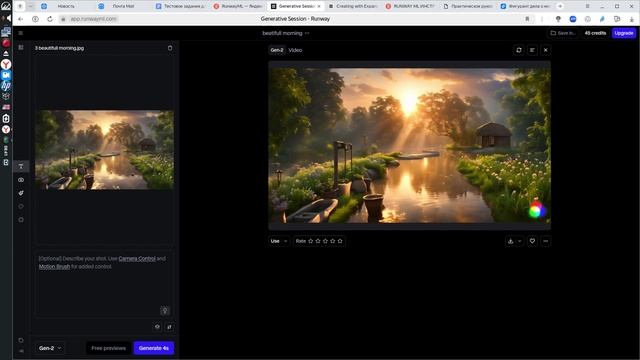Open the Gen-2 model dropdown
Screen dimensions: 640x360
(50, 348)
